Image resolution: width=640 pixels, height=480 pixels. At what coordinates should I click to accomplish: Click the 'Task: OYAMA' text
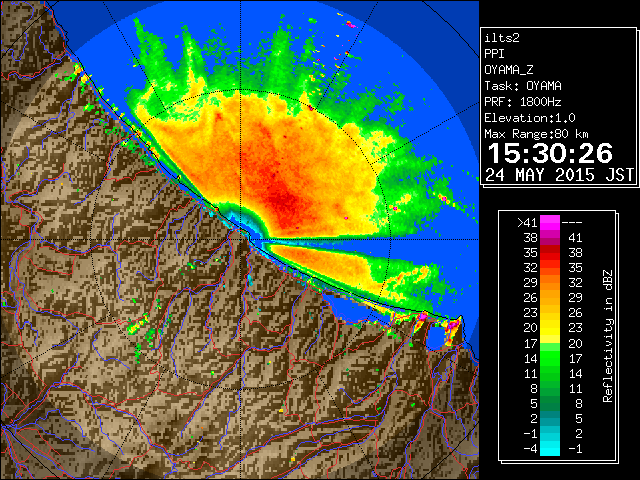[523, 86]
